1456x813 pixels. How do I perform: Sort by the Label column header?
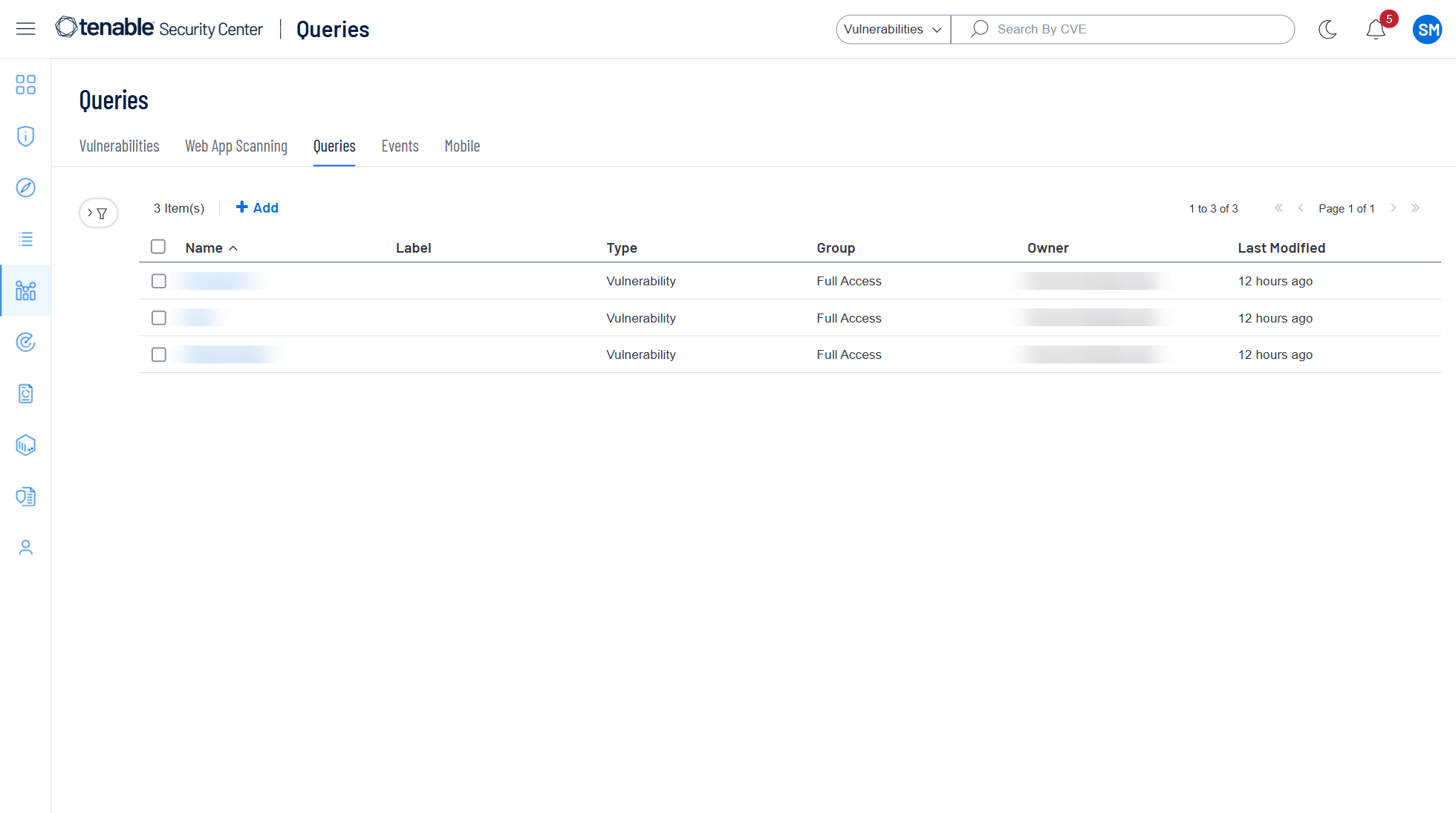pyautogui.click(x=413, y=248)
